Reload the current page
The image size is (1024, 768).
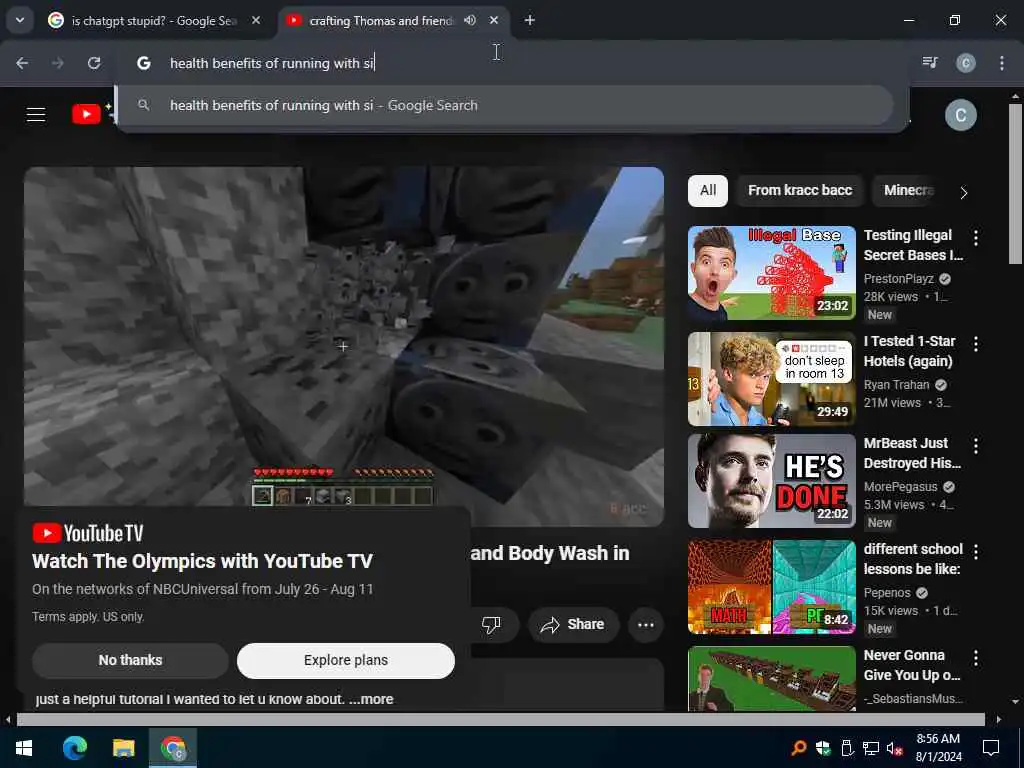coord(94,63)
